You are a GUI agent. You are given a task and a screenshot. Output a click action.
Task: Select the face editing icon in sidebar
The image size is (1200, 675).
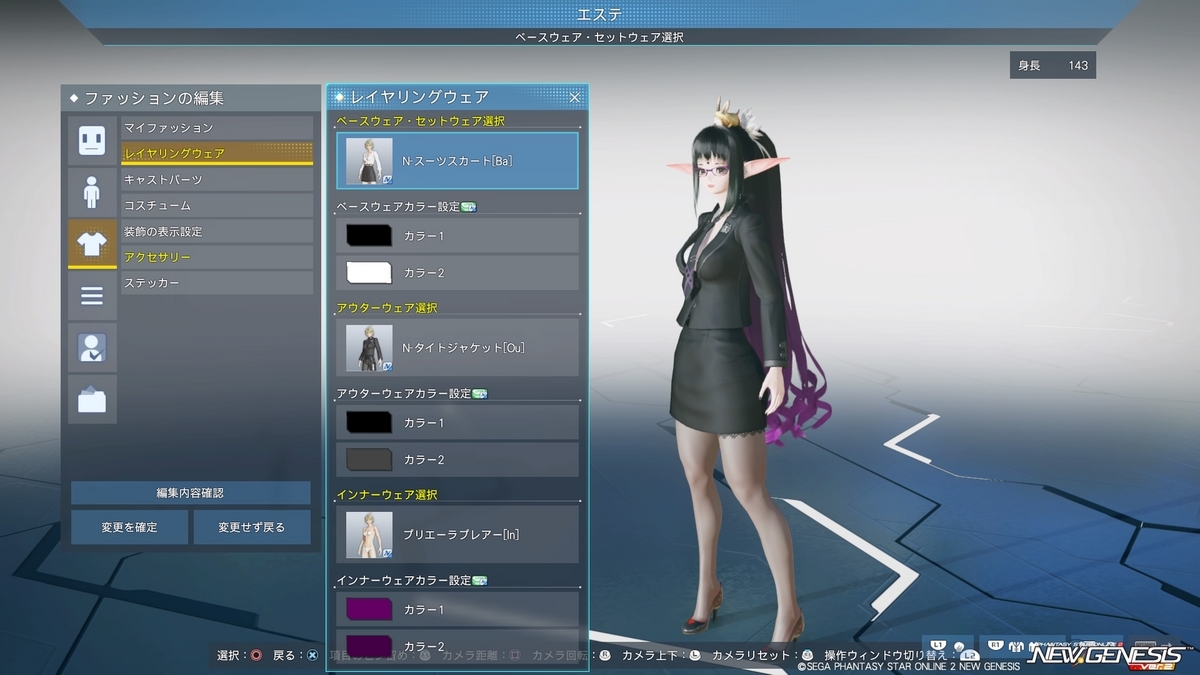[x=92, y=140]
